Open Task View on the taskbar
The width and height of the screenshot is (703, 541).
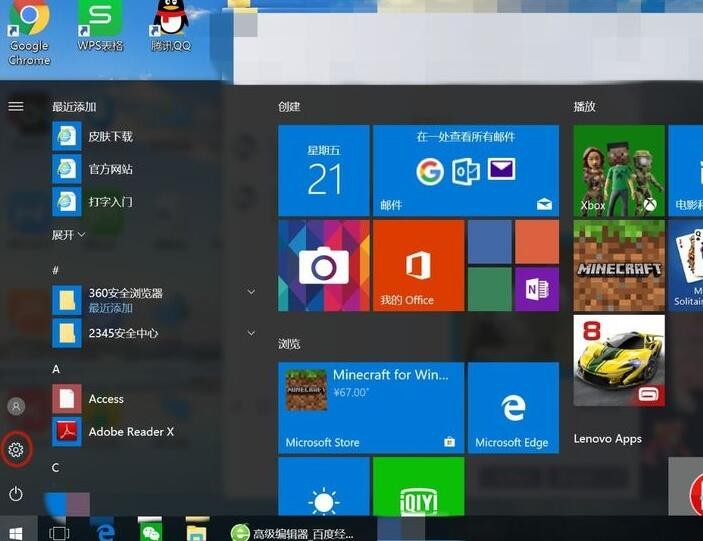(x=59, y=533)
